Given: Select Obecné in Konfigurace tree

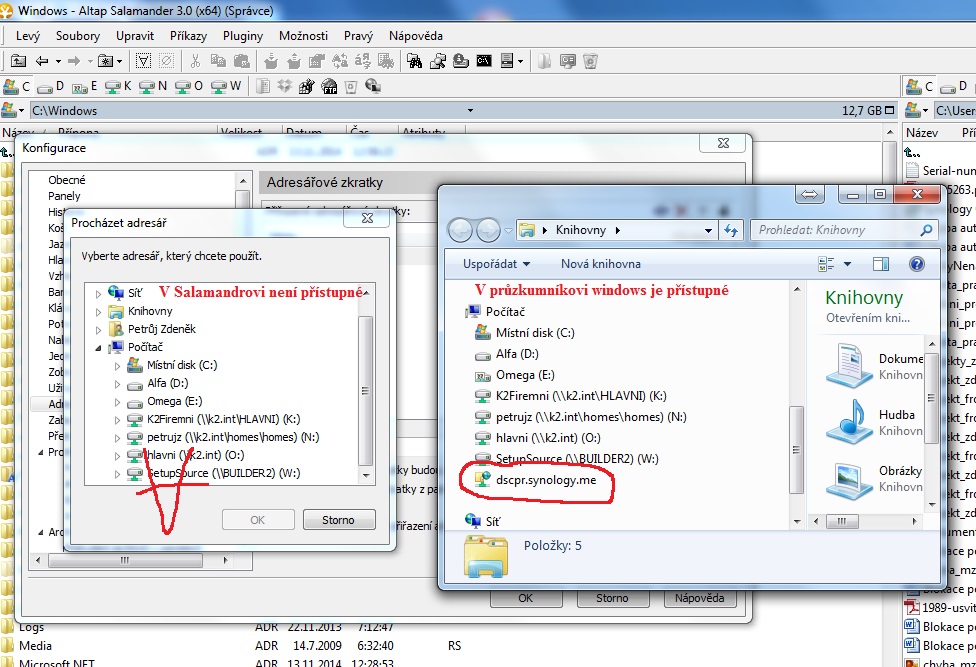Looking at the screenshot, I should 67,180.
